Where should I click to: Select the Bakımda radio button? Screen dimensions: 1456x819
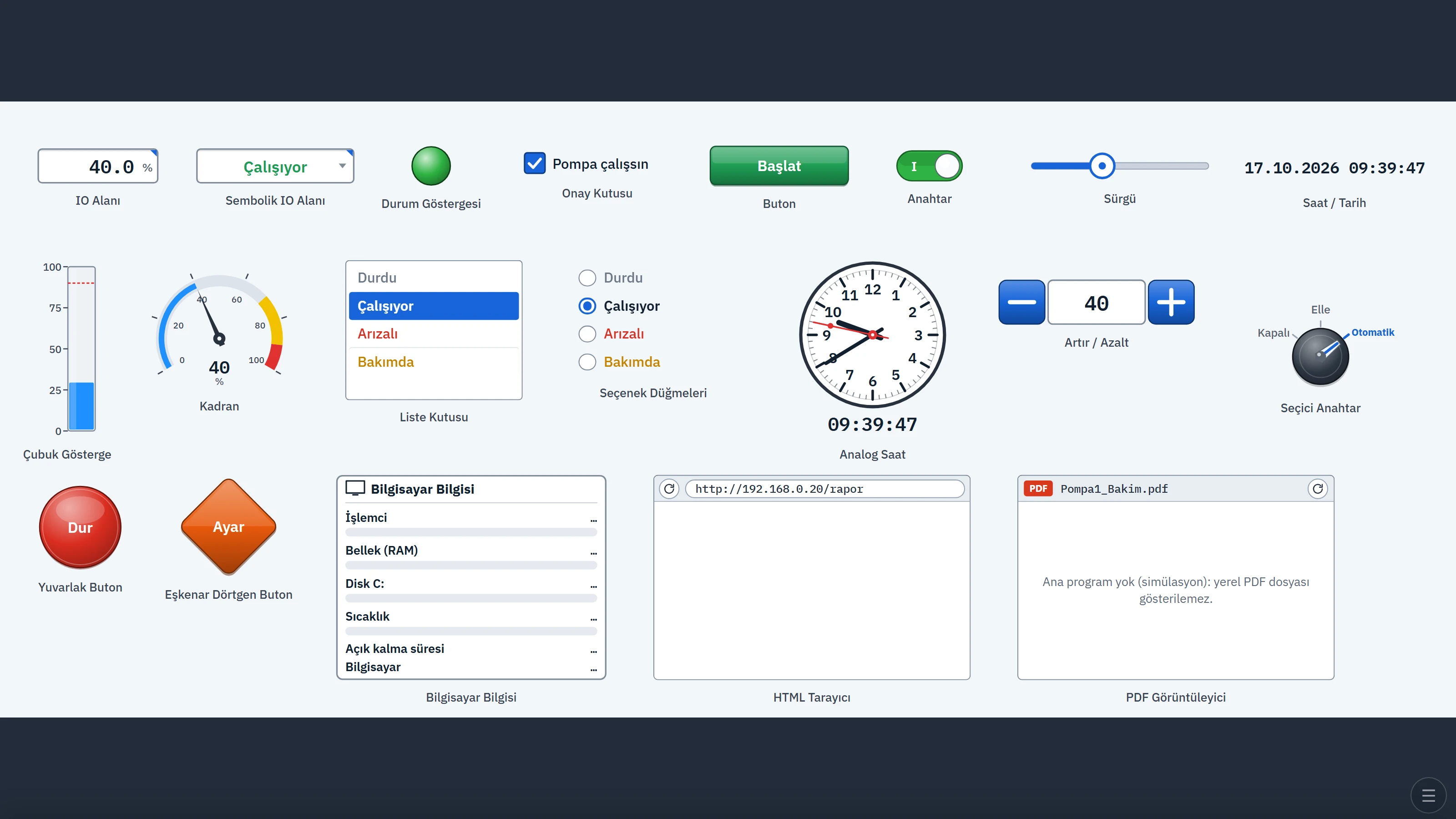[x=587, y=362]
